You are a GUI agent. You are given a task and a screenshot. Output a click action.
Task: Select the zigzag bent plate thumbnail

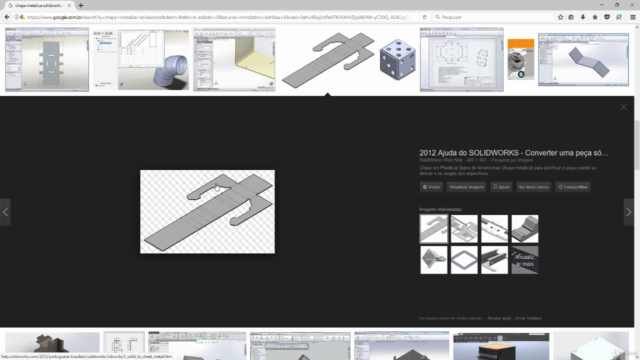click(x=583, y=60)
